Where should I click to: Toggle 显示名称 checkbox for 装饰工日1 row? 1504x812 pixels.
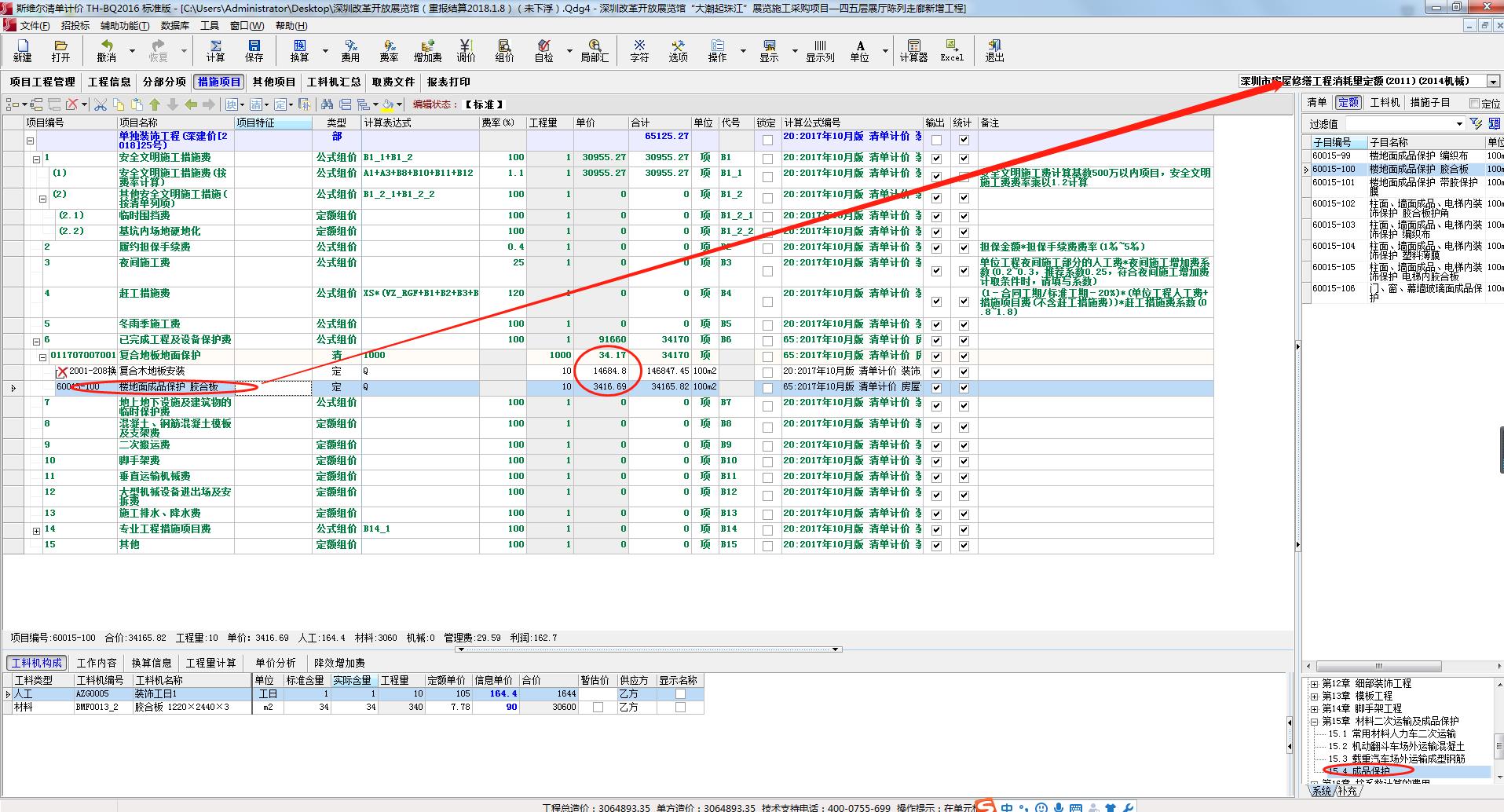pyautogui.click(x=680, y=694)
